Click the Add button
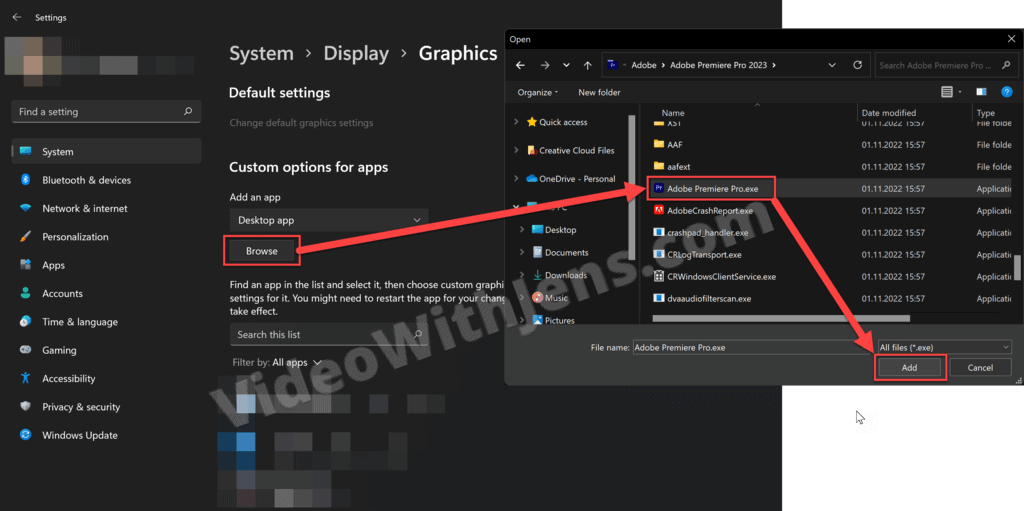This screenshot has width=1024, height=511. point(910,368)
